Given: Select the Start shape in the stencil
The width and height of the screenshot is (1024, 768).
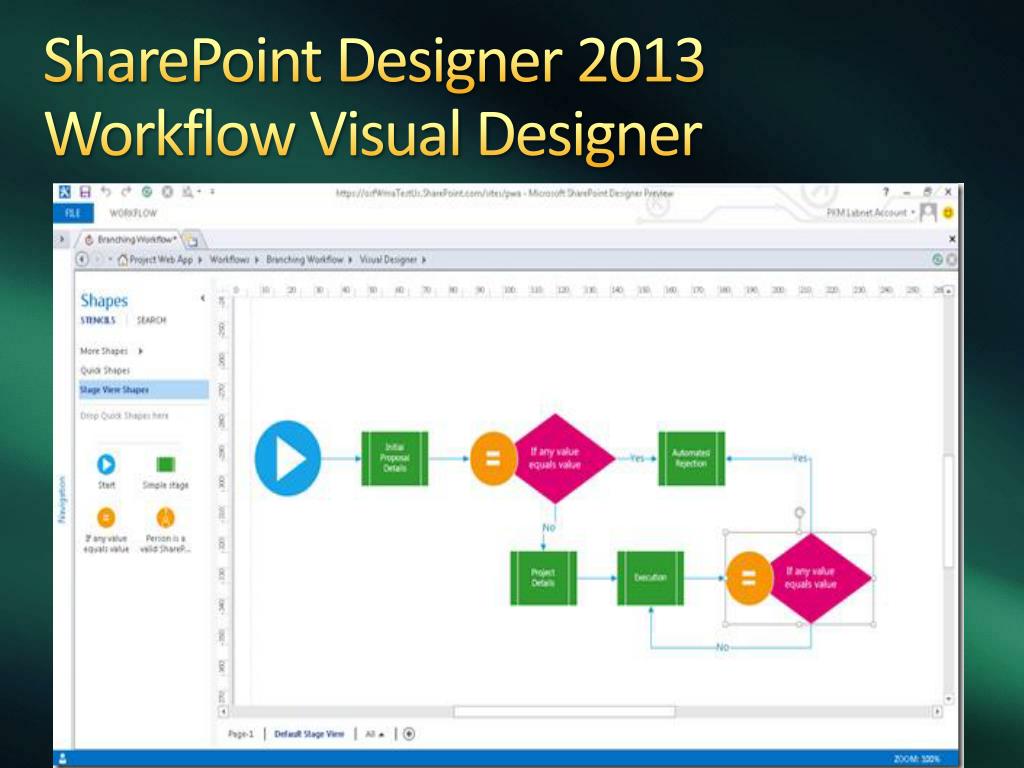Looking at the screenshot, I should pyautogui.click(x=106, y=472).
